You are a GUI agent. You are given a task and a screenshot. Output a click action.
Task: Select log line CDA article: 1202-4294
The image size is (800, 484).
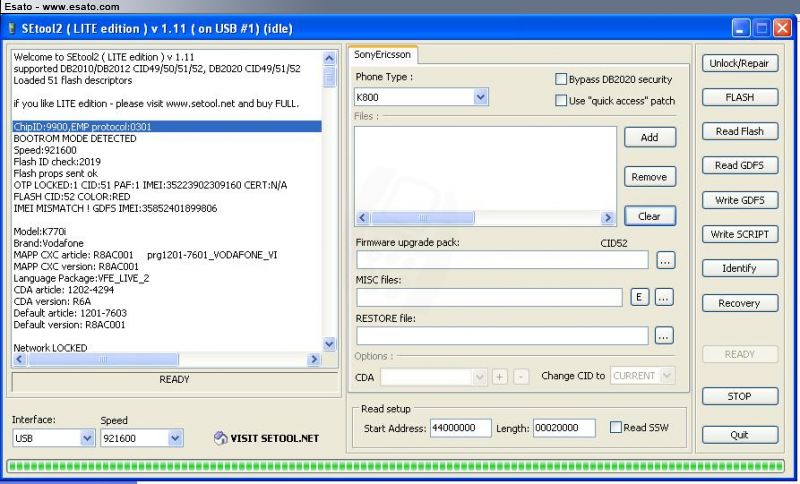pyautogui.click(x=64, y=290)
